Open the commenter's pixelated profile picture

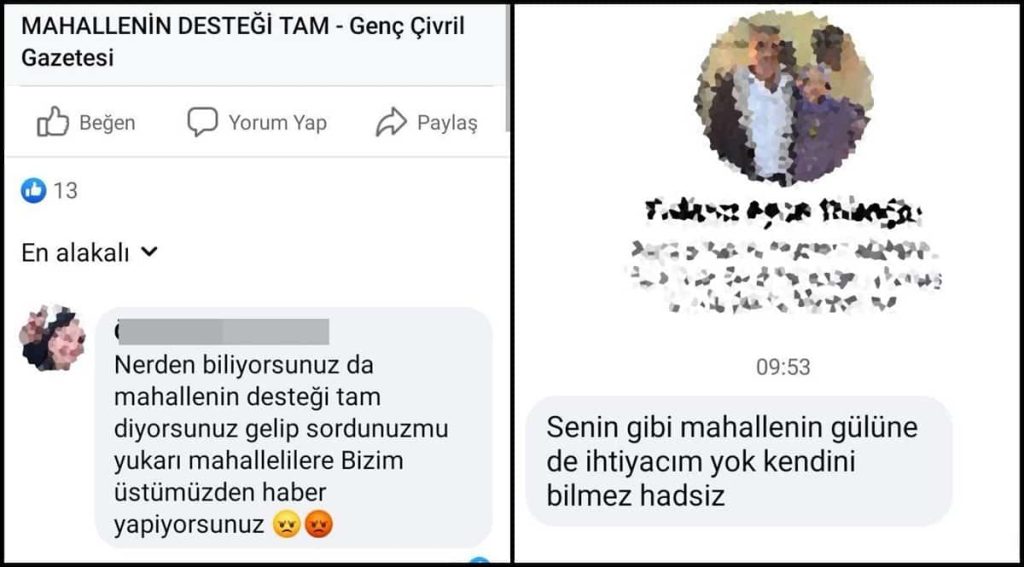coord(52,338)
